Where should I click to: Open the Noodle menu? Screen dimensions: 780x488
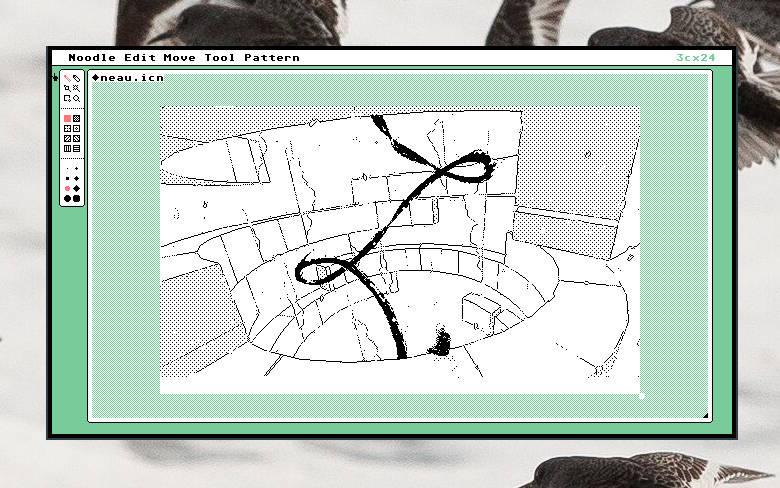91,58
